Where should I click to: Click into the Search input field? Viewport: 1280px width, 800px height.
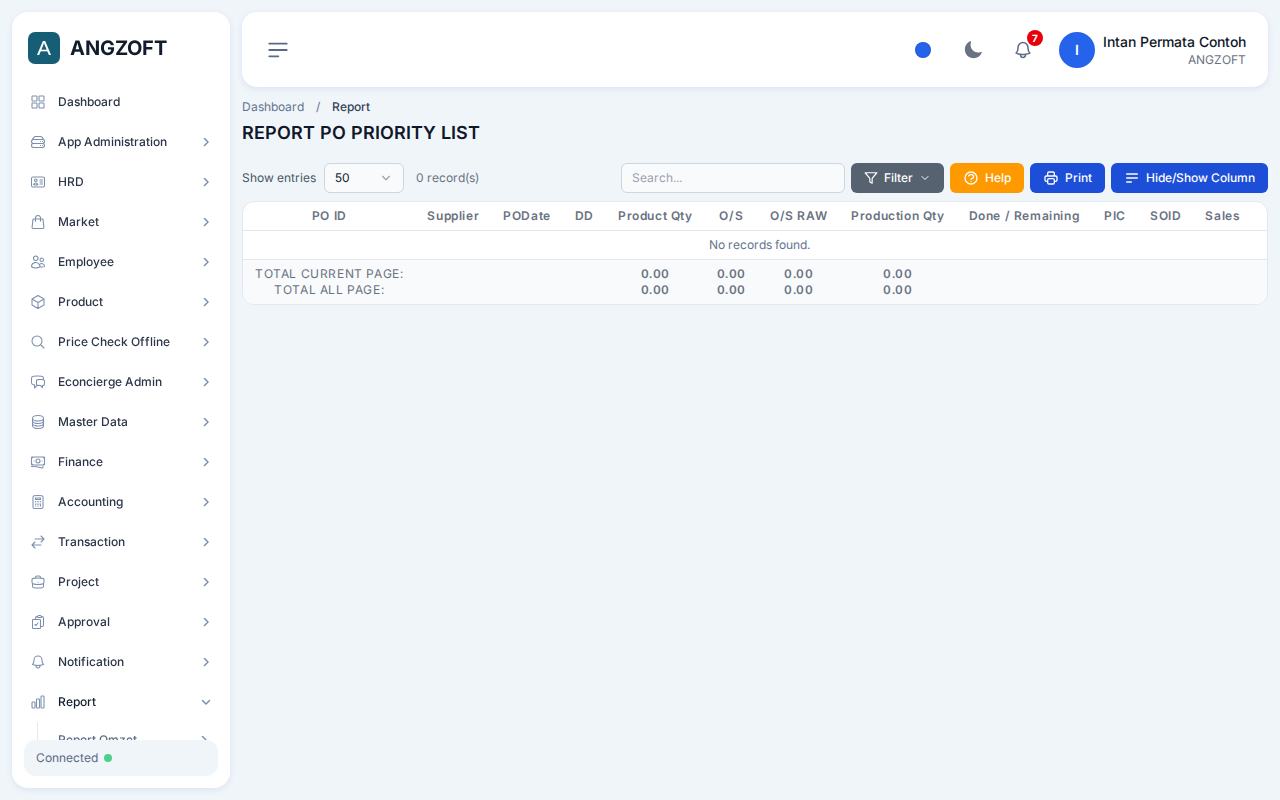733,178
